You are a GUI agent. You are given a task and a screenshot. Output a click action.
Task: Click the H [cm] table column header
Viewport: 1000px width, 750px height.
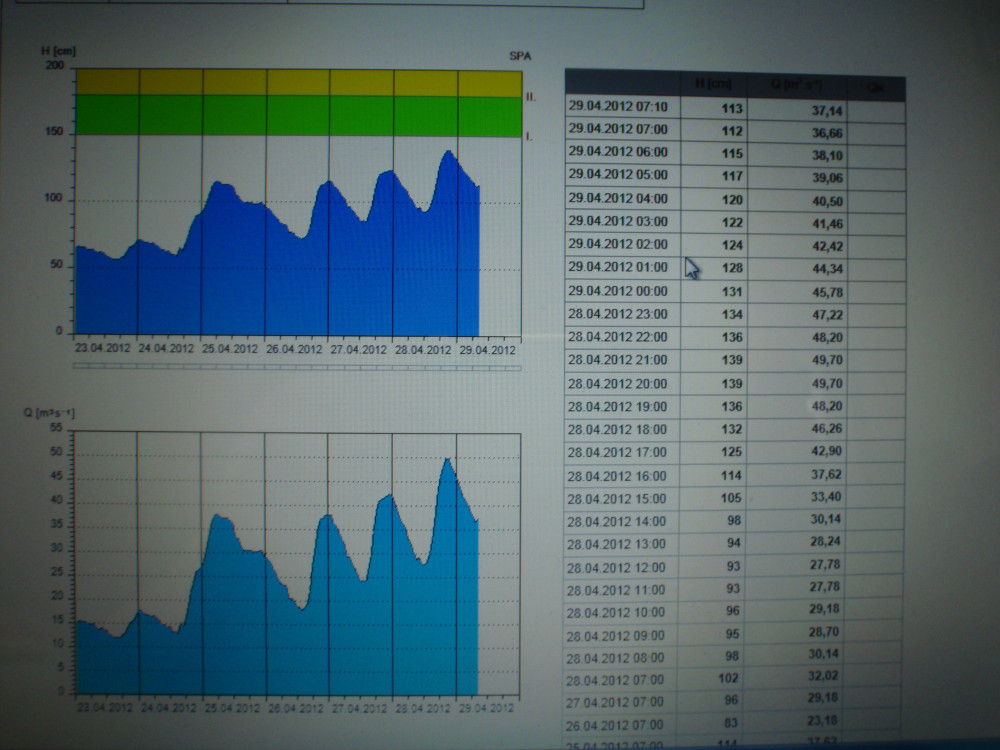click(714, 85)
